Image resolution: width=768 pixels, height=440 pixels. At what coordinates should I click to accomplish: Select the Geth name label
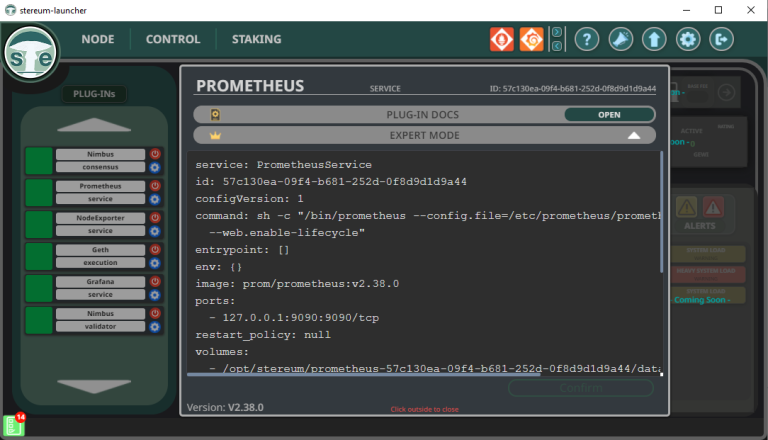[x=100, y=249]
